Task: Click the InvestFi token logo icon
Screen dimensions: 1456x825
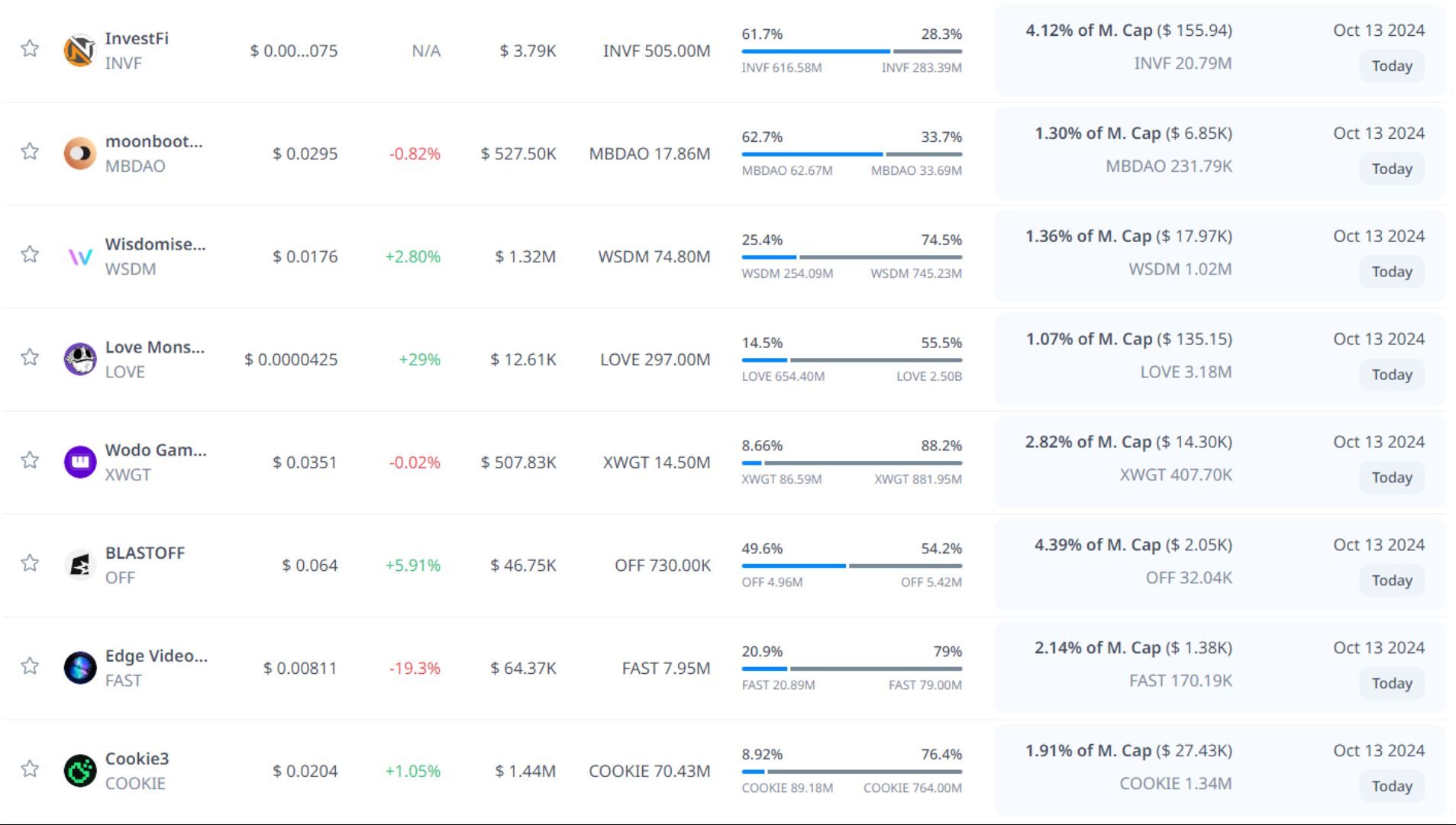Action: click(79, 51)
